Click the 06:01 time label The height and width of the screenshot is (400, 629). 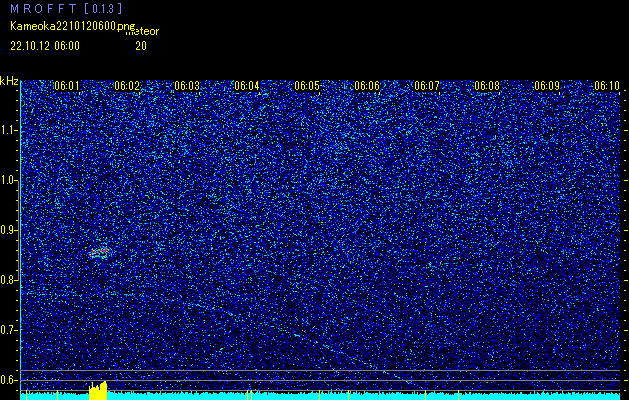tap(67, 85)
